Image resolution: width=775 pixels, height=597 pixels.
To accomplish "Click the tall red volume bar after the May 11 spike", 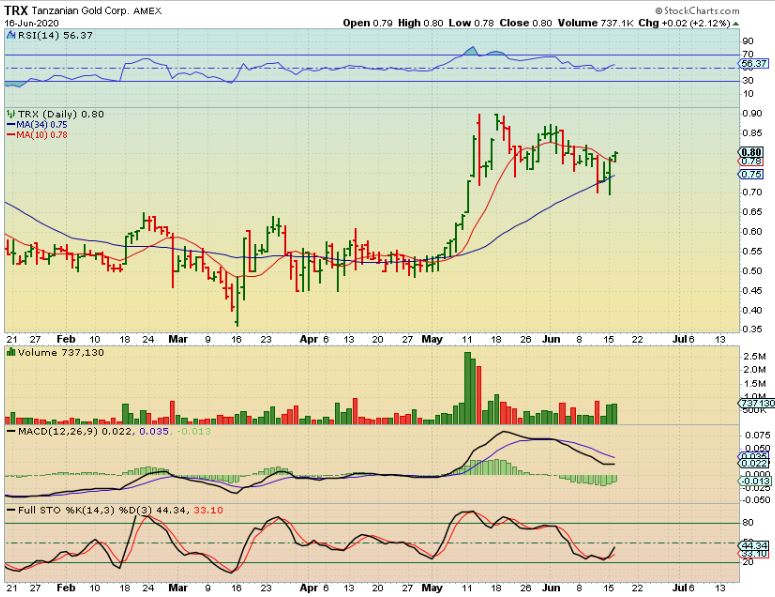I will pyautogui.click(x=478, y=395).
